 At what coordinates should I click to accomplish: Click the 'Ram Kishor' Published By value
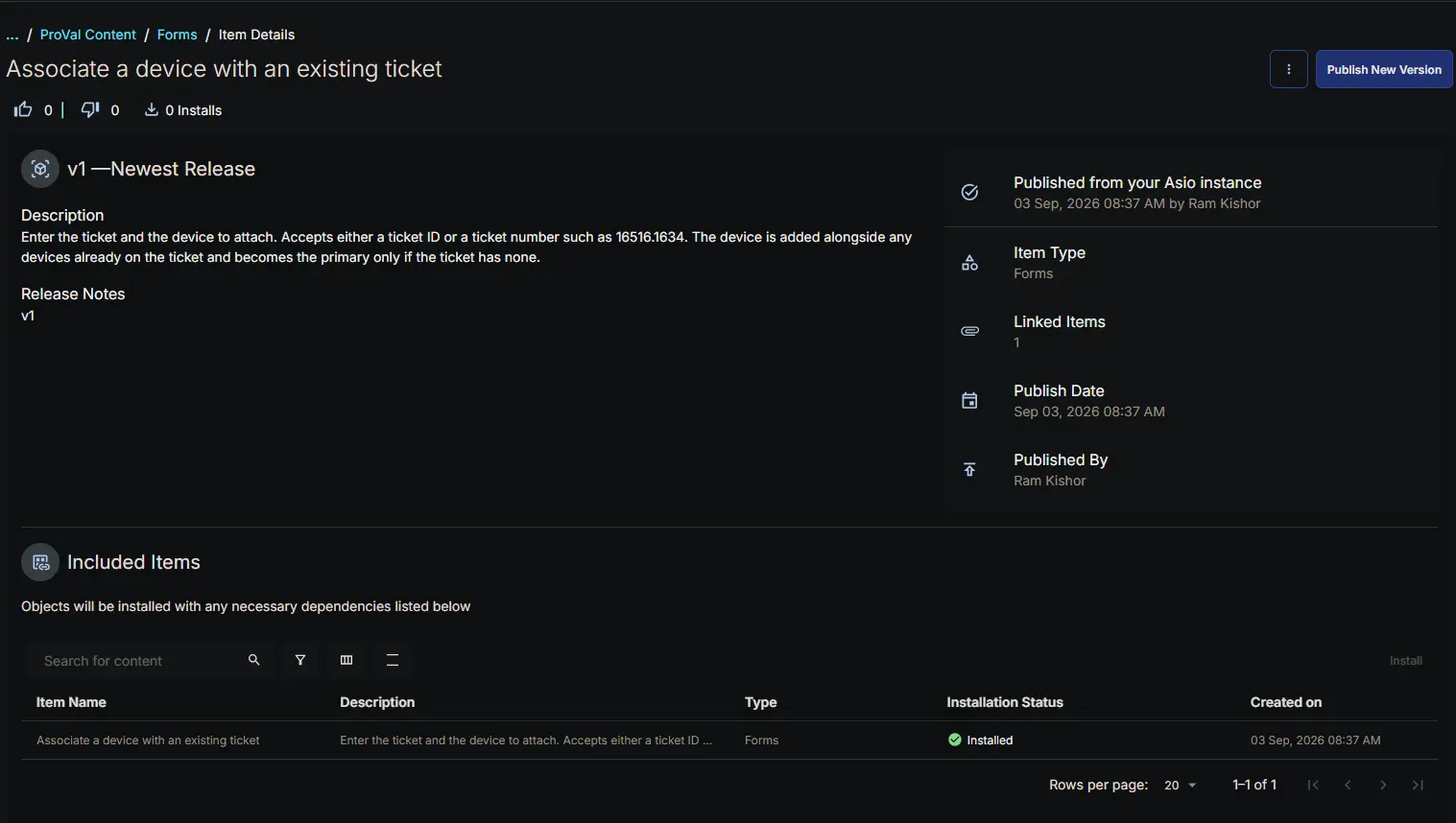click(x=1050, y=481)
